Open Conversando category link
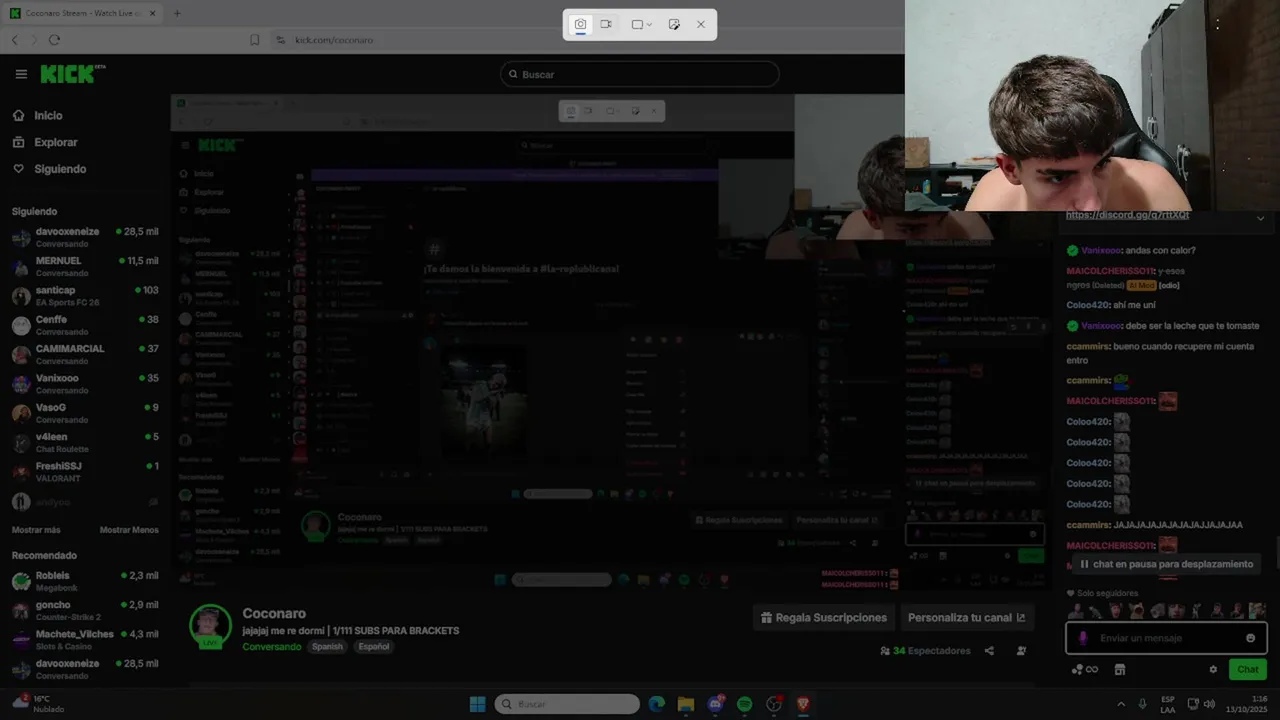Image resolution: width=1280 pixels, height=720 pixels. coord(271,647)
